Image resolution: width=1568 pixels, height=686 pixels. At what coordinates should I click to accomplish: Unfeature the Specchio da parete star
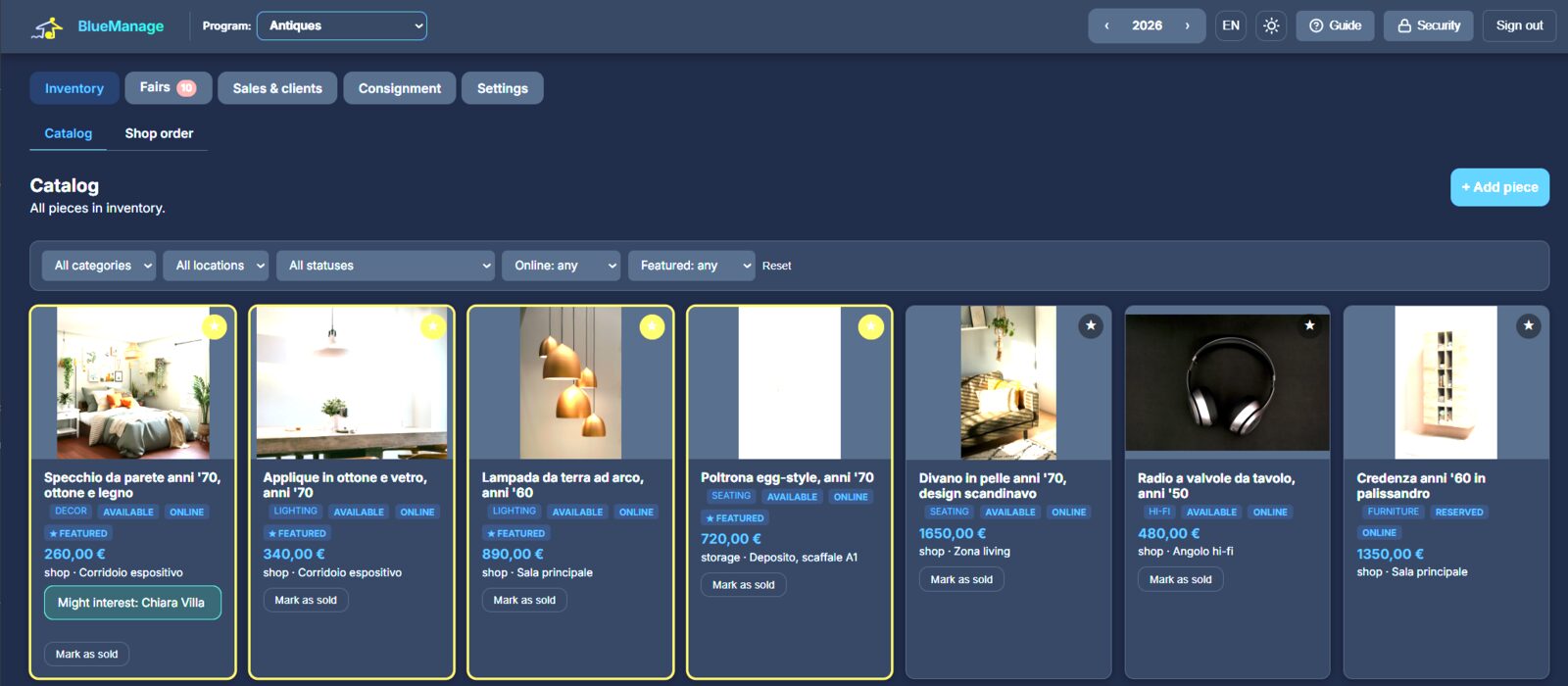pos(214,326)
